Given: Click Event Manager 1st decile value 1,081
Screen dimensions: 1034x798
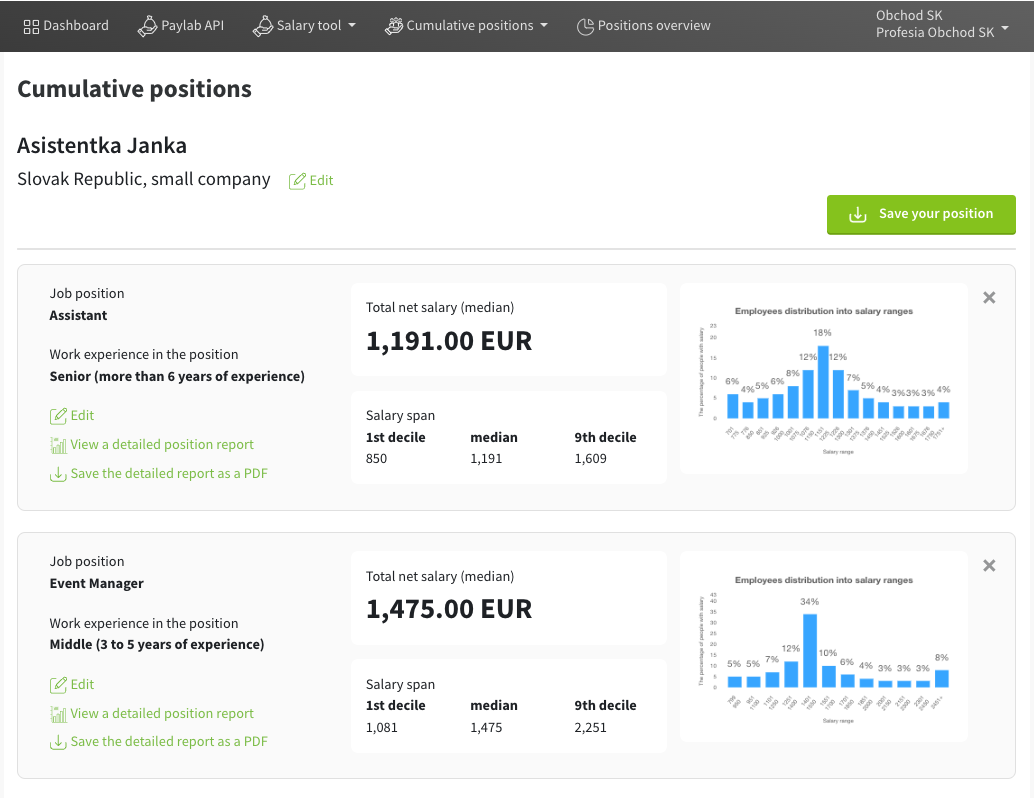Looking at the screenshot, I should pos(382,728).
